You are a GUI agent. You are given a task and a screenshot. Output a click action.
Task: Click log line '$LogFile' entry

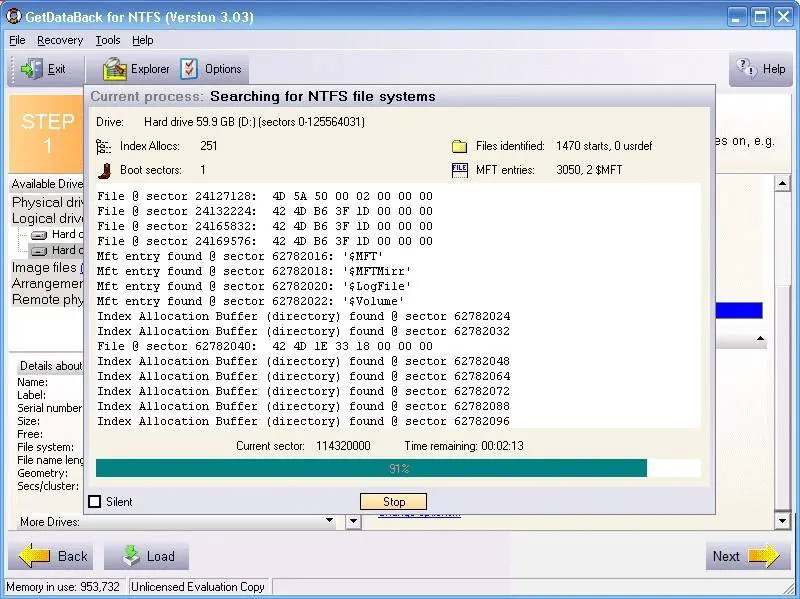pyautogui.click(x=254, y=286)
